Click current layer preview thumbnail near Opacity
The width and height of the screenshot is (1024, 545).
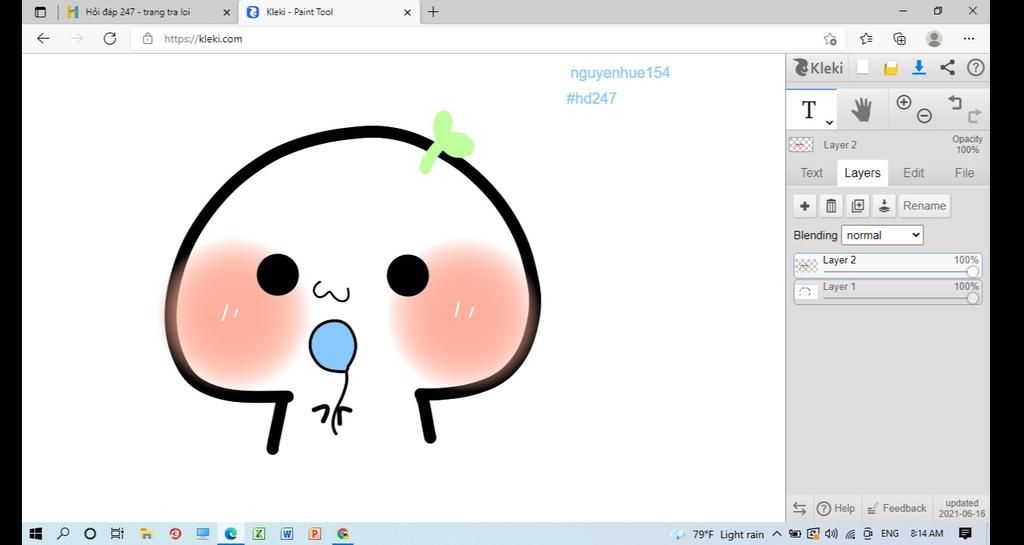click(801, 145)
